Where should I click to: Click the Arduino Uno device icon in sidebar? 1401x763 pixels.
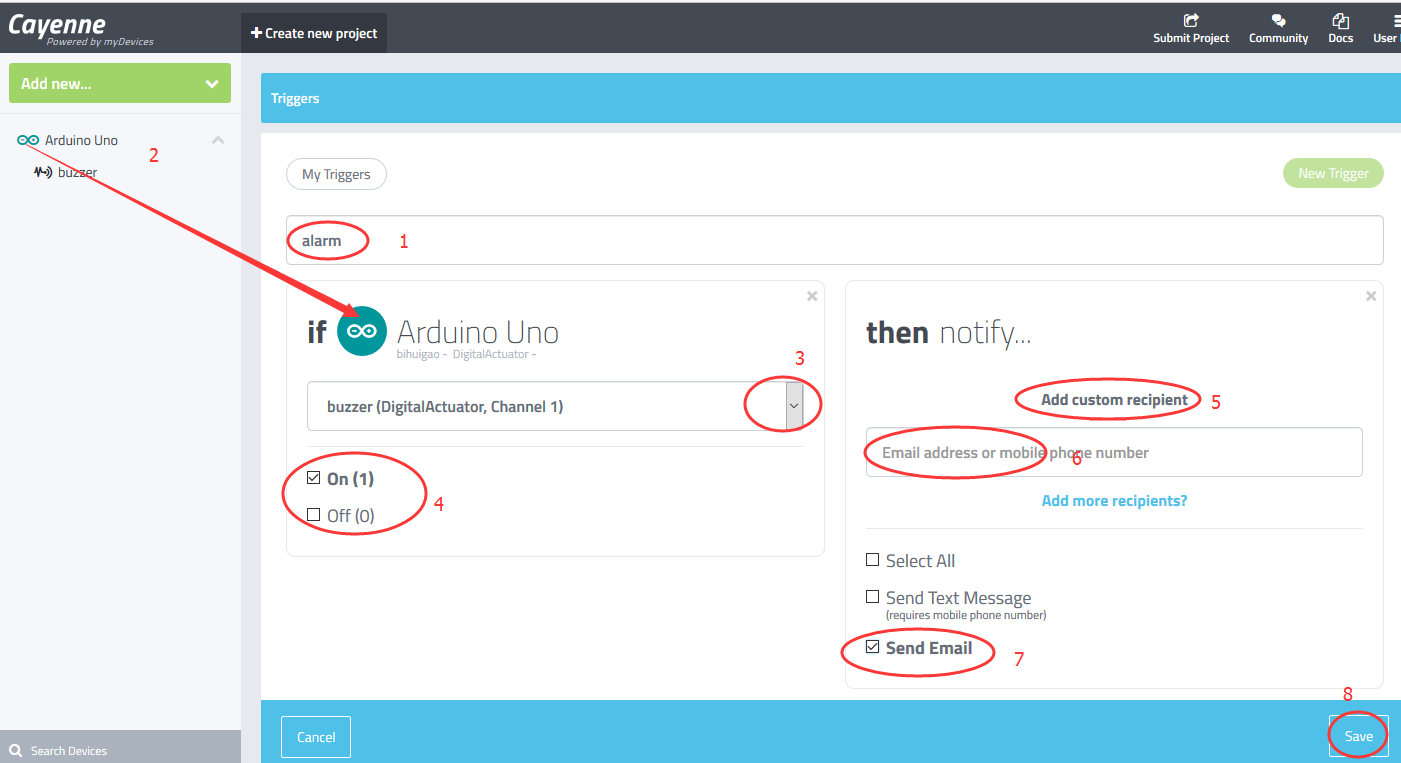(x=28, y=140)
